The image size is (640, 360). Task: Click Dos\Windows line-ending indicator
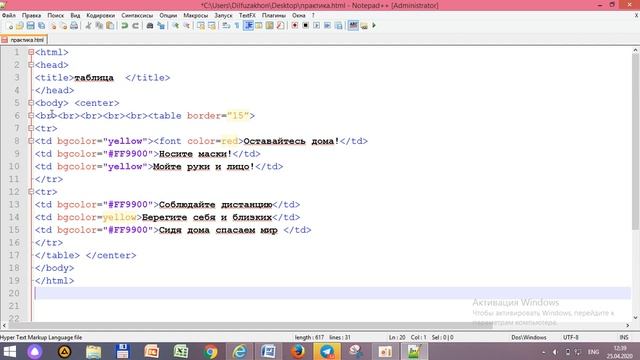coord(529,338)
